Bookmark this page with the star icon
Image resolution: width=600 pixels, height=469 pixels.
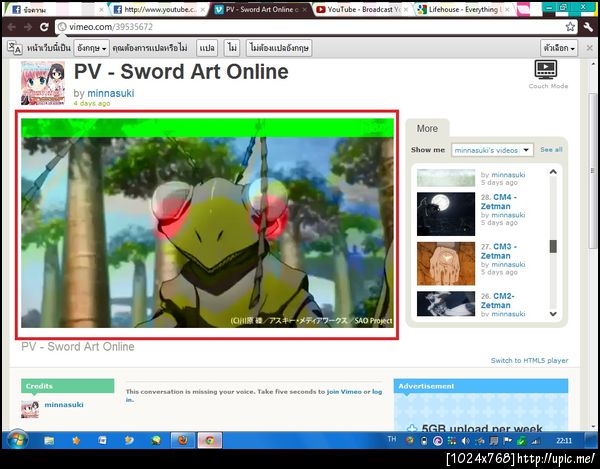tap(570, 27)
